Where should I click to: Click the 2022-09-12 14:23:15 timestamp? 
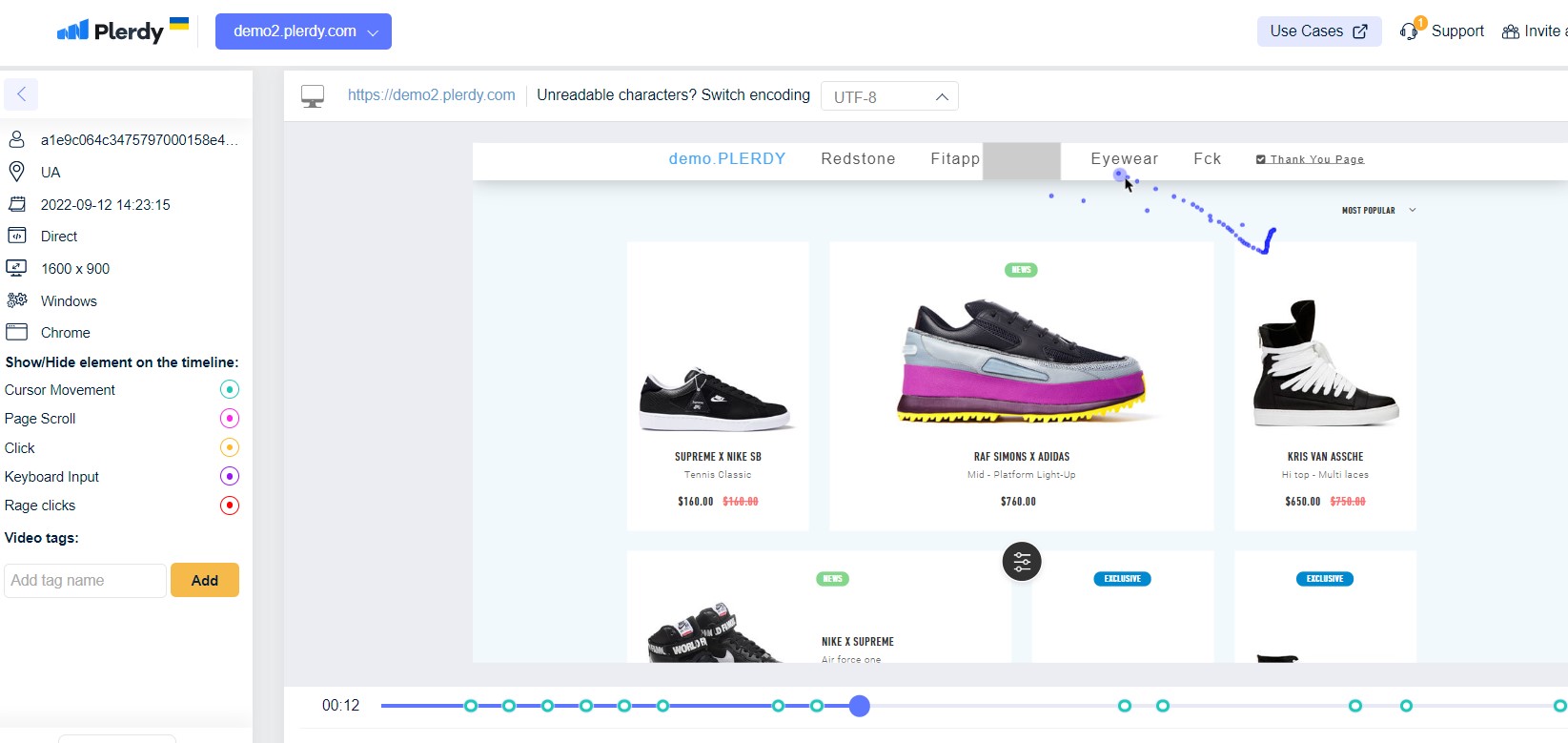[x=106, y=204]
